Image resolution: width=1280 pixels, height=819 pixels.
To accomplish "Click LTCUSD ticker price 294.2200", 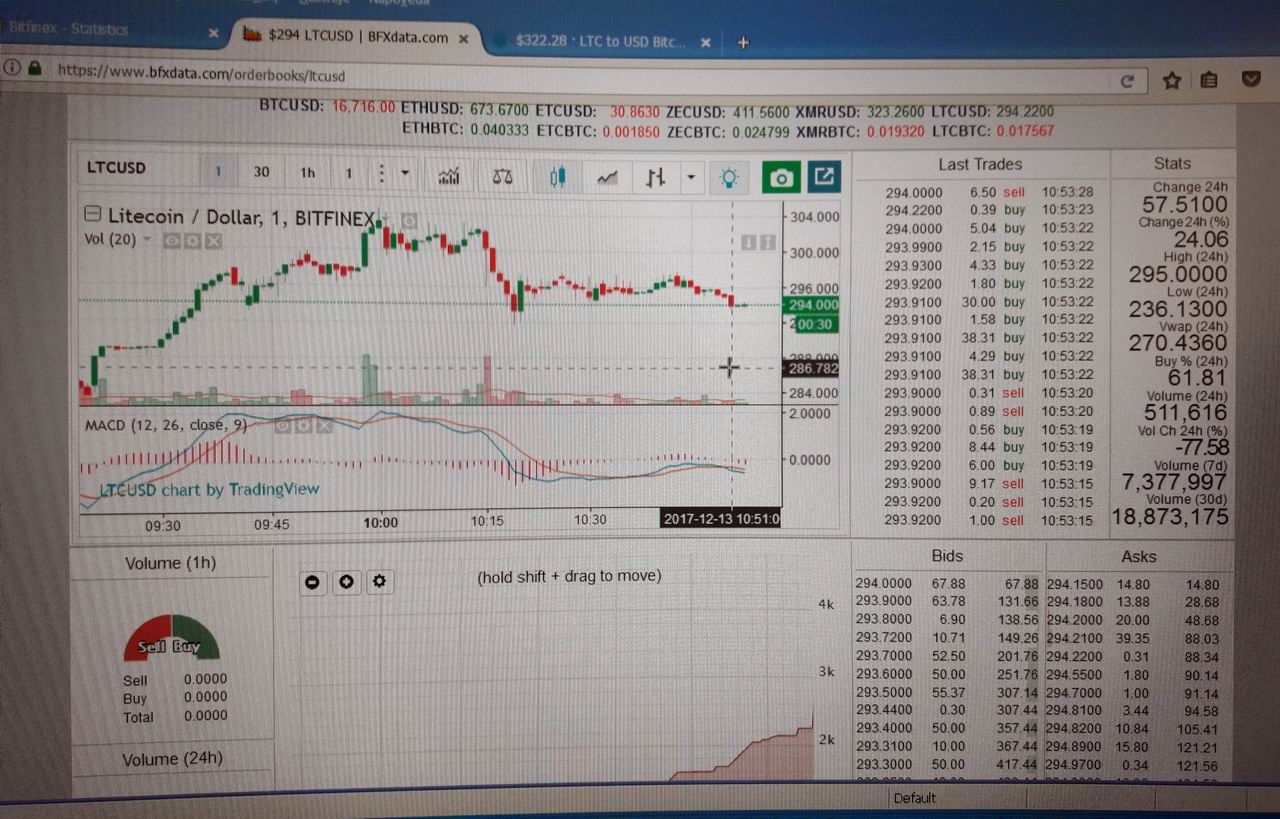I will pyautogui.click(x=1023, y=113).
